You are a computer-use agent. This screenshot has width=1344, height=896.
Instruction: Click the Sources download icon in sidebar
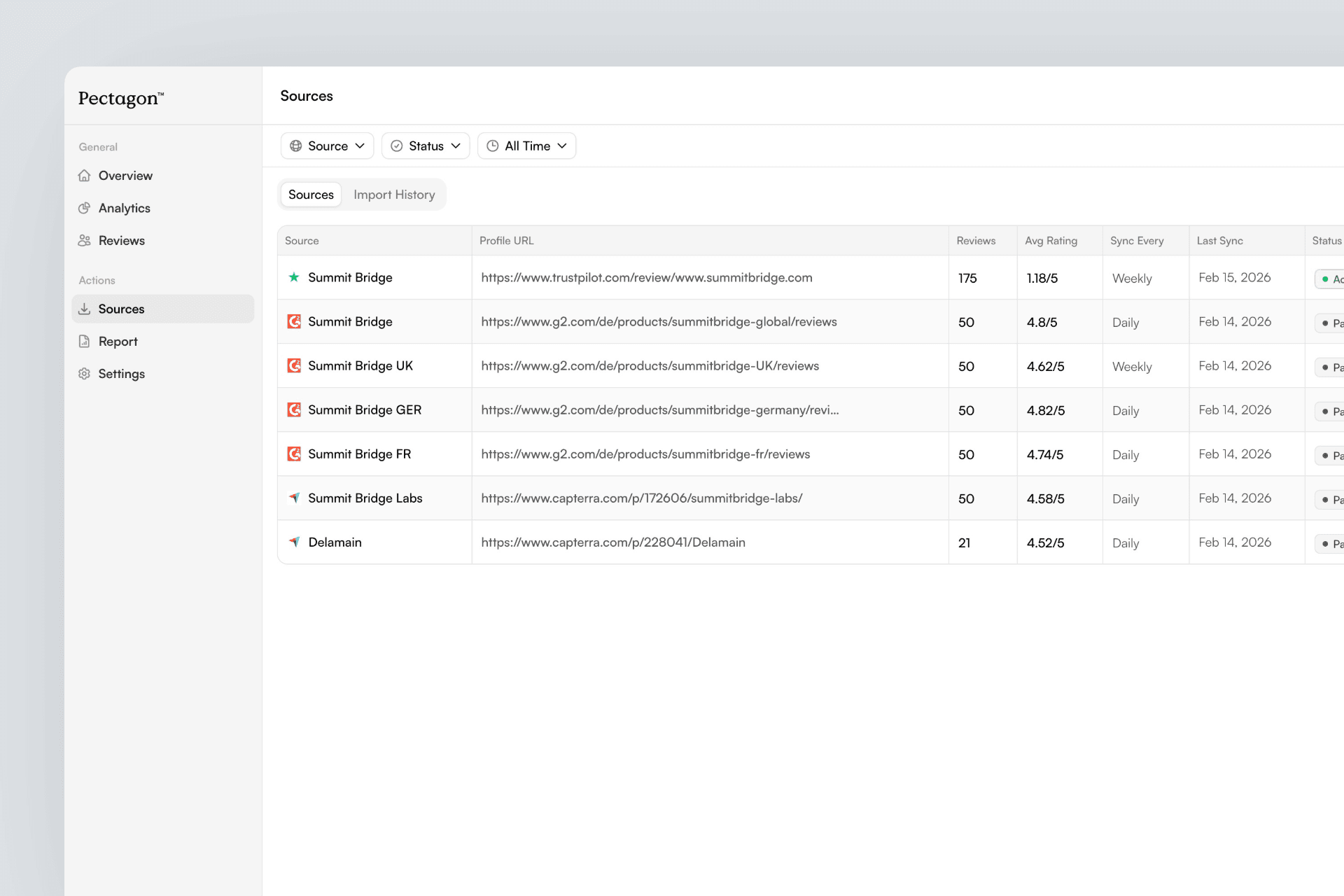click(x=85, y=309)
